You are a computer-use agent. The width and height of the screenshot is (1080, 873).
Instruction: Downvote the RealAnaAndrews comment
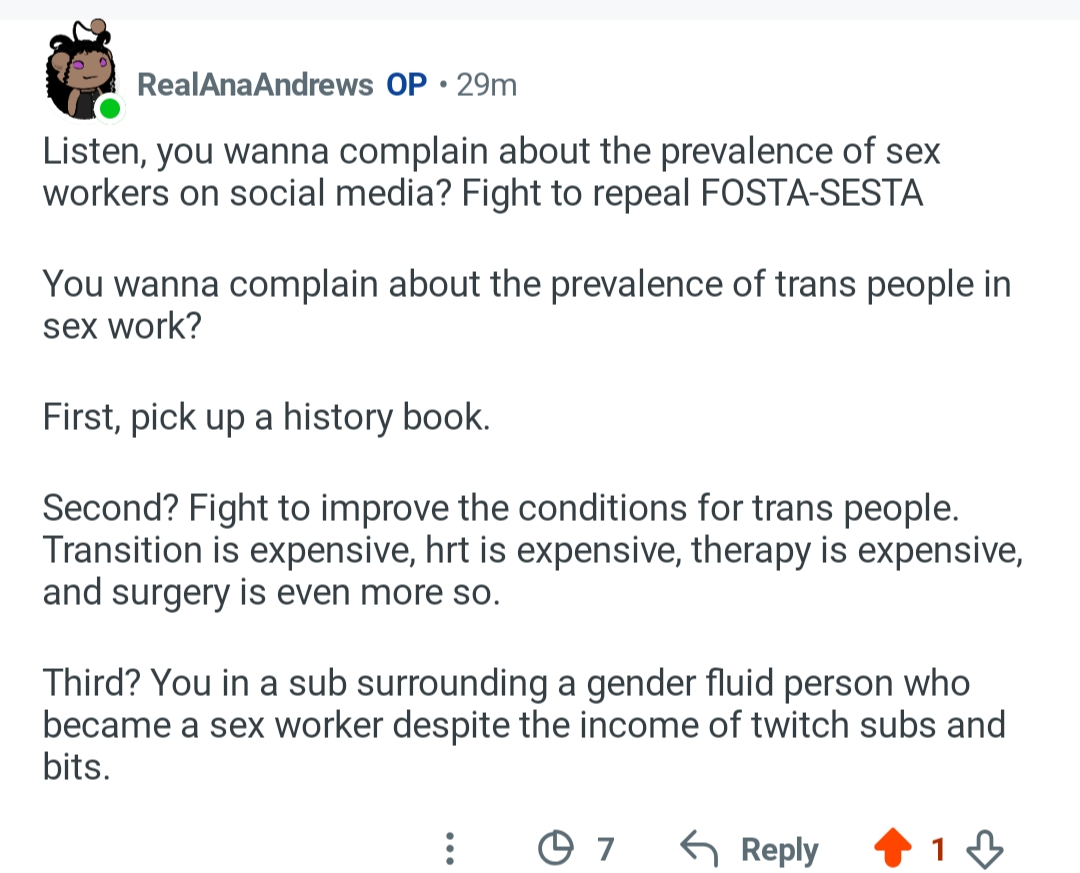click(986, 850)
